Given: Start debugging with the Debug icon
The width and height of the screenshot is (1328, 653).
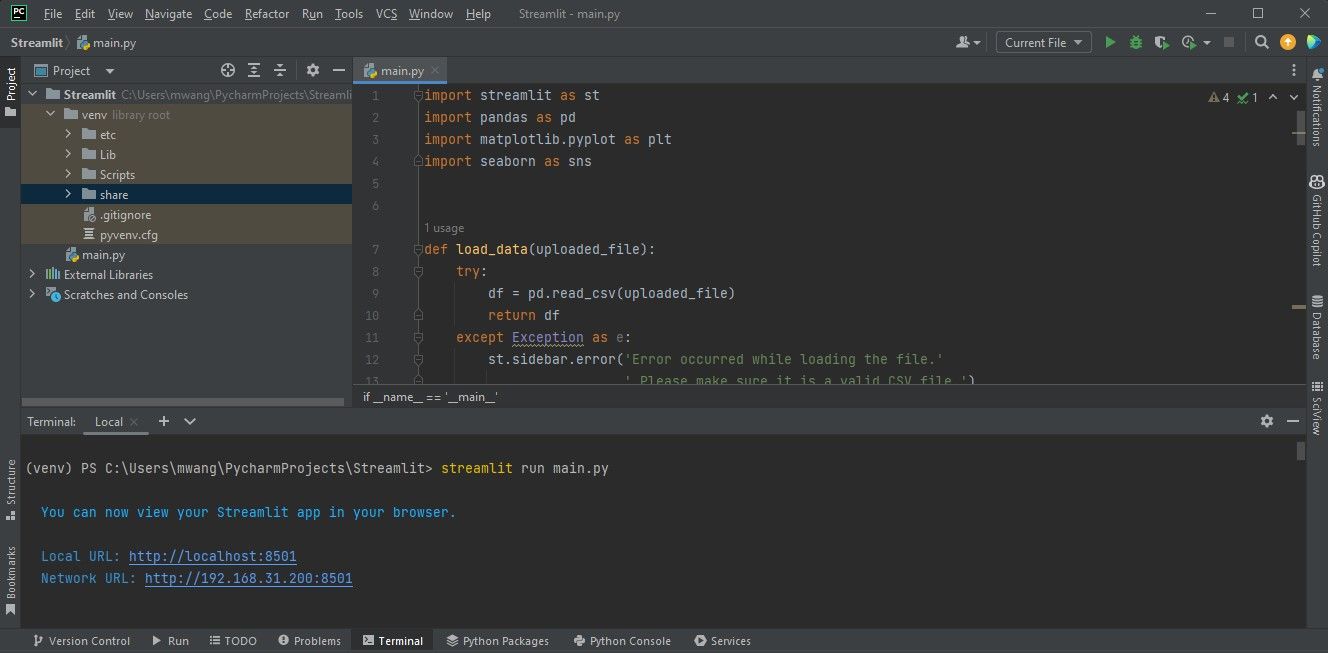Looking at the screenshot, I should pos(1135,42).
